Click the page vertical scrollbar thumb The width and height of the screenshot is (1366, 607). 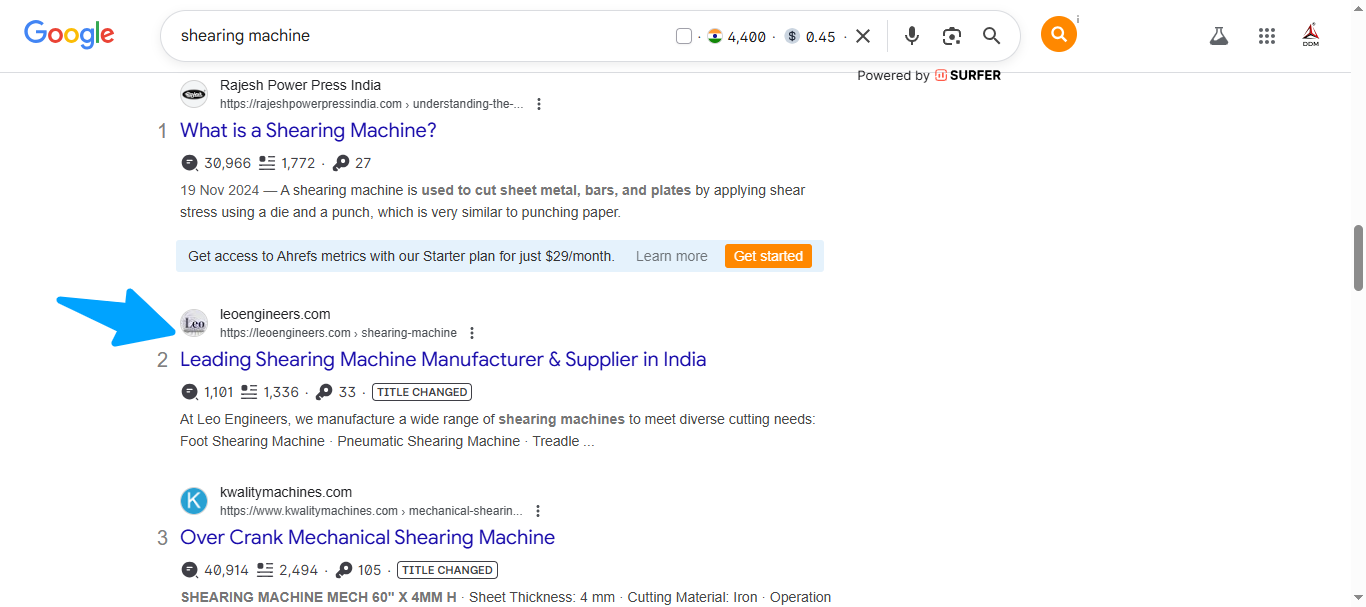pos(1357,257)
